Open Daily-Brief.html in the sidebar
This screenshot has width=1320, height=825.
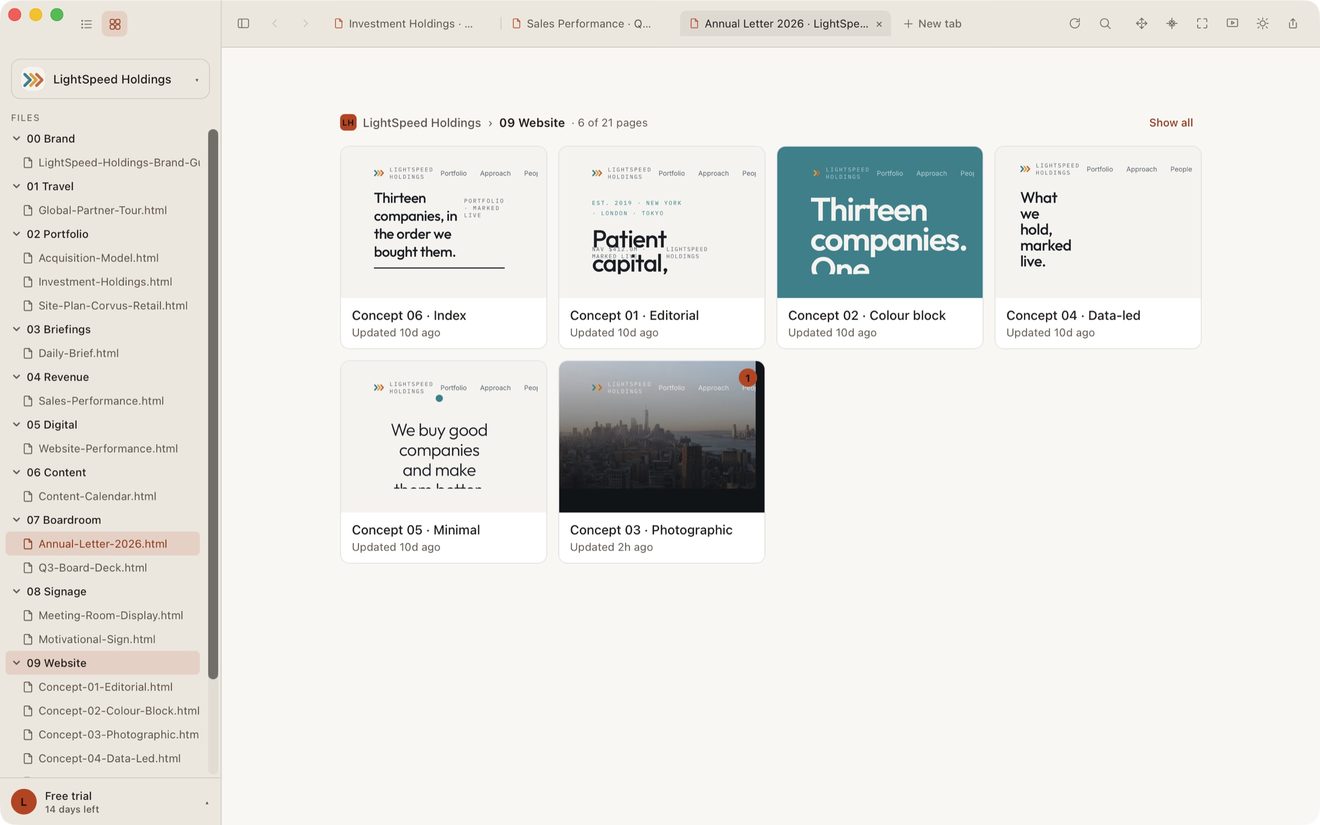pos(79,353)
